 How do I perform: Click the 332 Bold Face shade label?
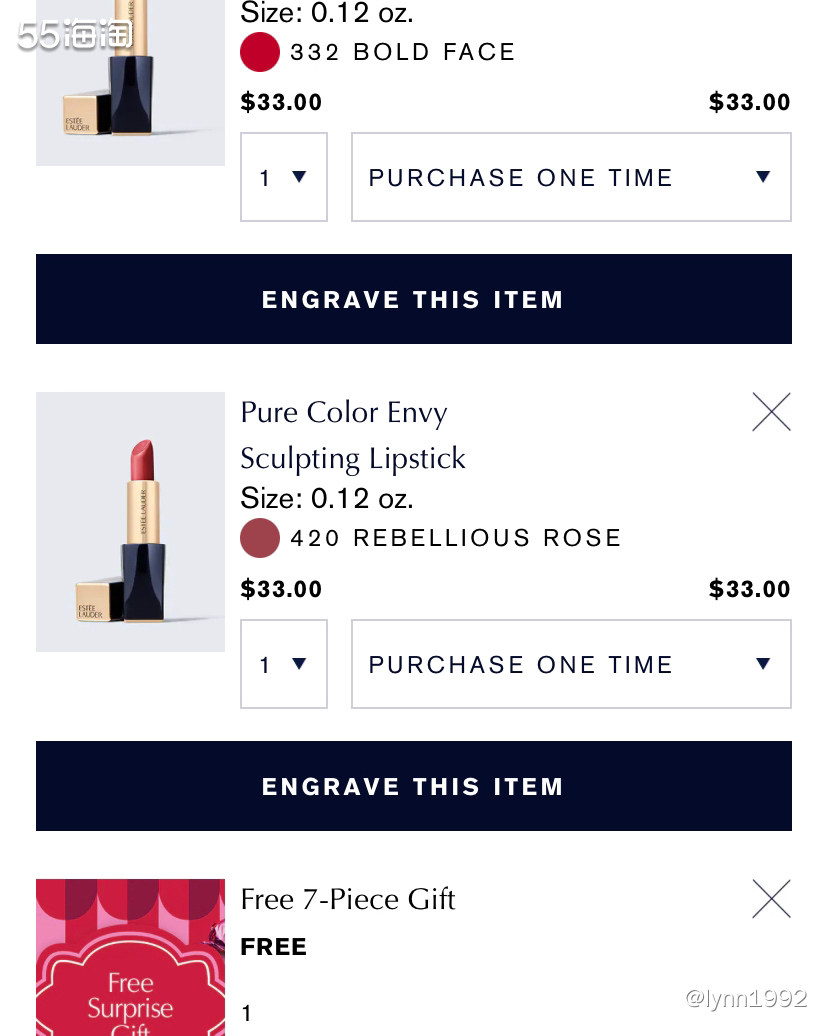click(x=403, y=52)
